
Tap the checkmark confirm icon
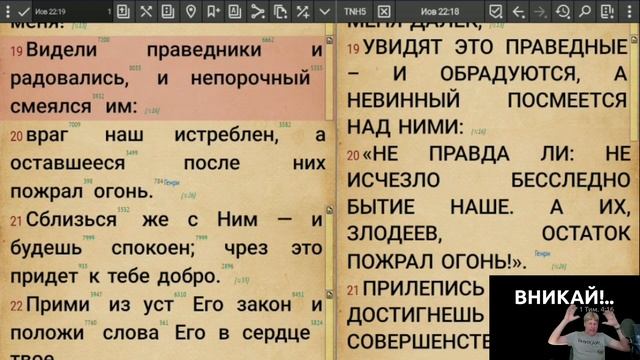24,12
